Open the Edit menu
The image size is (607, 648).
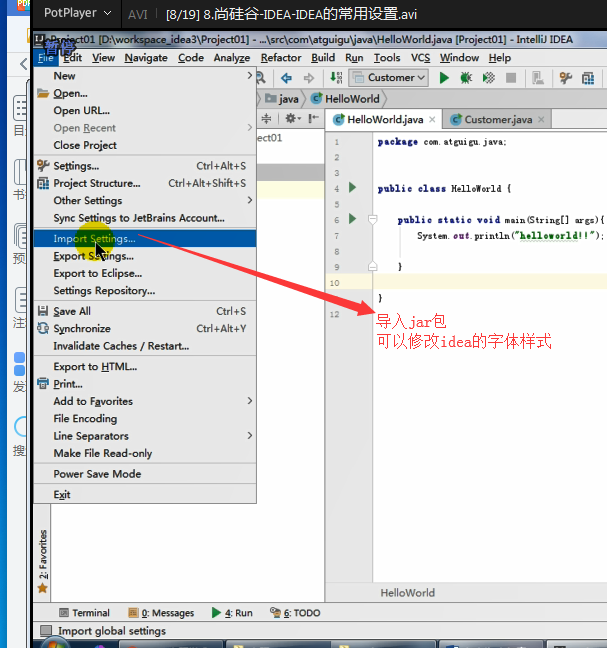(72, 58)
